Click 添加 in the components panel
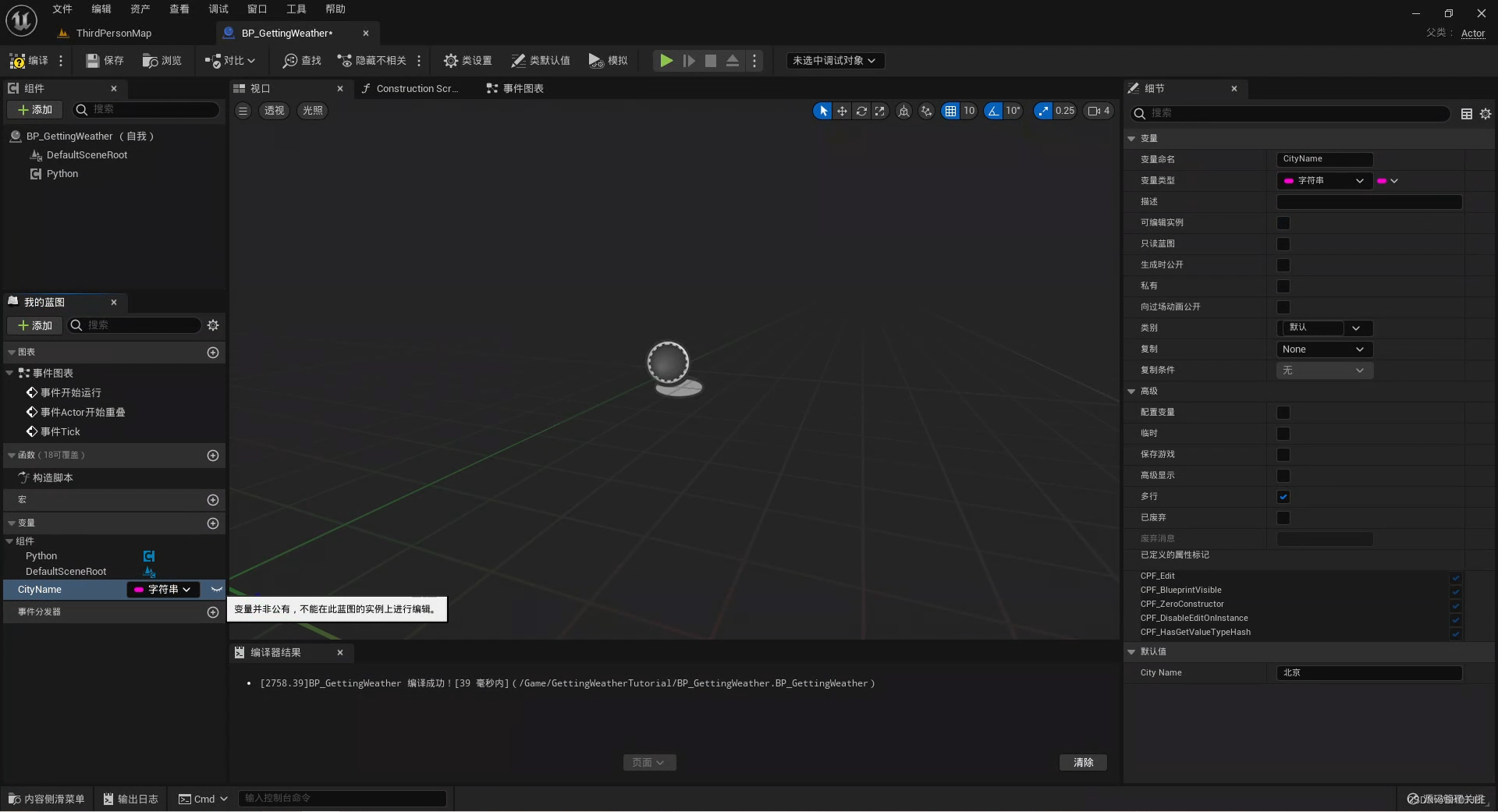The height and width of the screenshot is (812, 1498). coord(34,110)
